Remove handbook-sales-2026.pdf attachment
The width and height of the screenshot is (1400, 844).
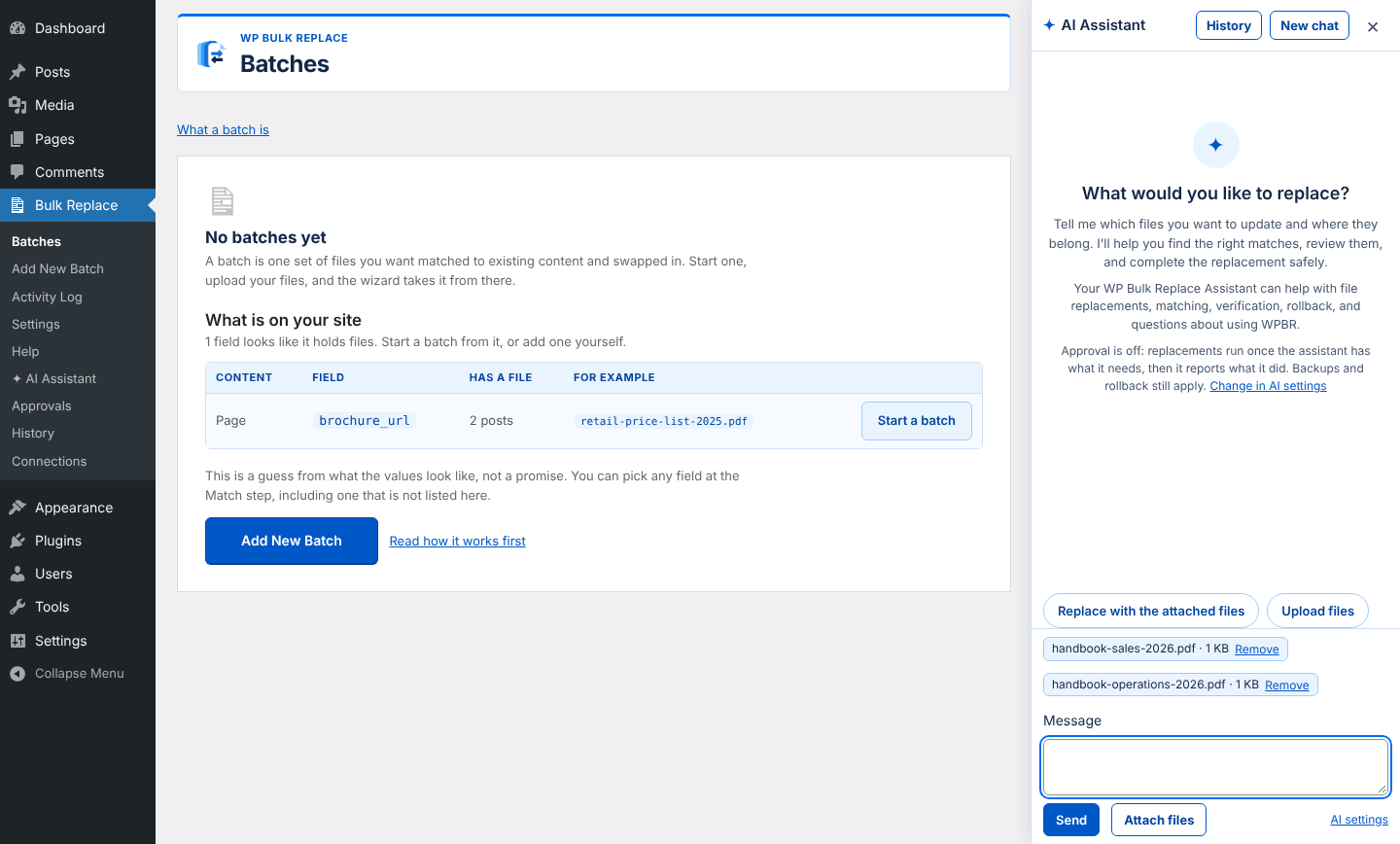(1257, 650)
